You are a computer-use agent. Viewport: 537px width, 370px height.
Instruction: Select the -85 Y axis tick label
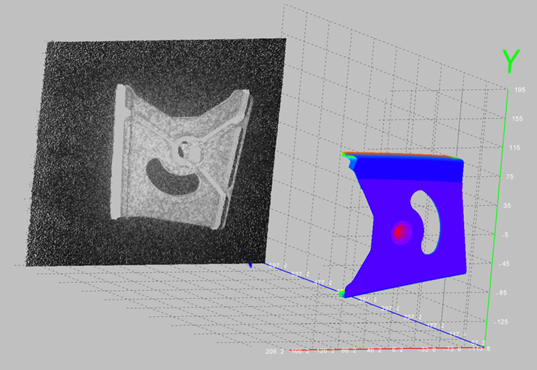pyautogui.click(x=501, y=293)
